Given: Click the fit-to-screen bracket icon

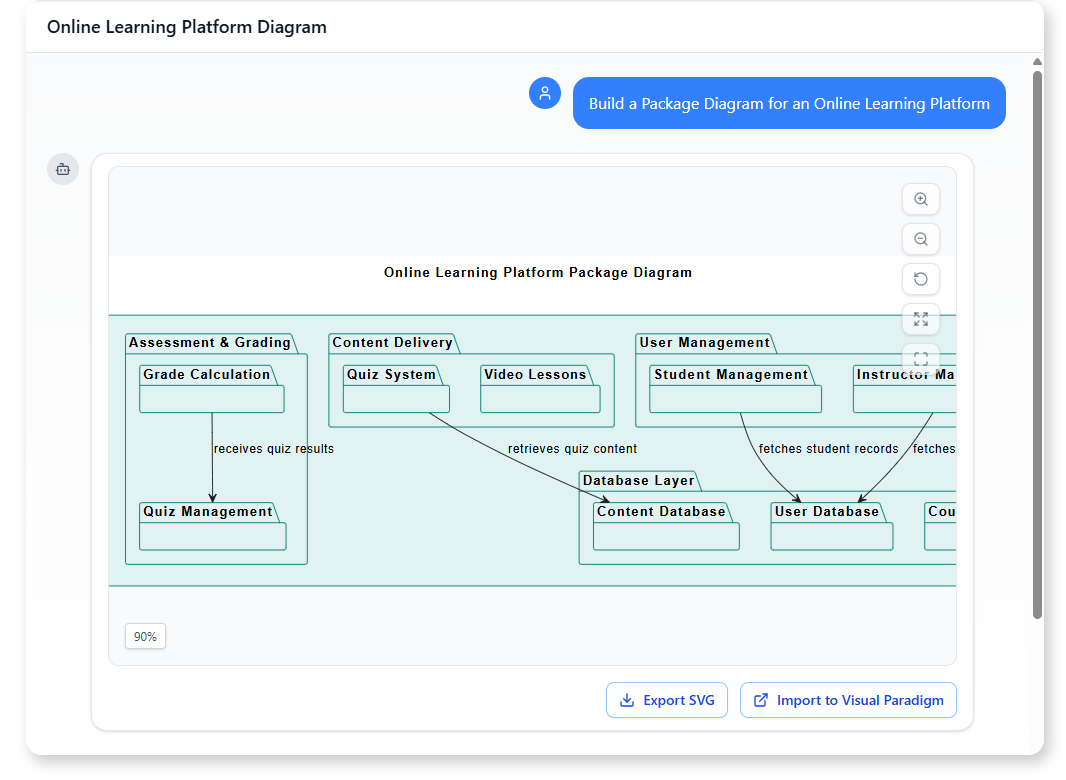Looking at the screenshot, I should coord(920,358).
